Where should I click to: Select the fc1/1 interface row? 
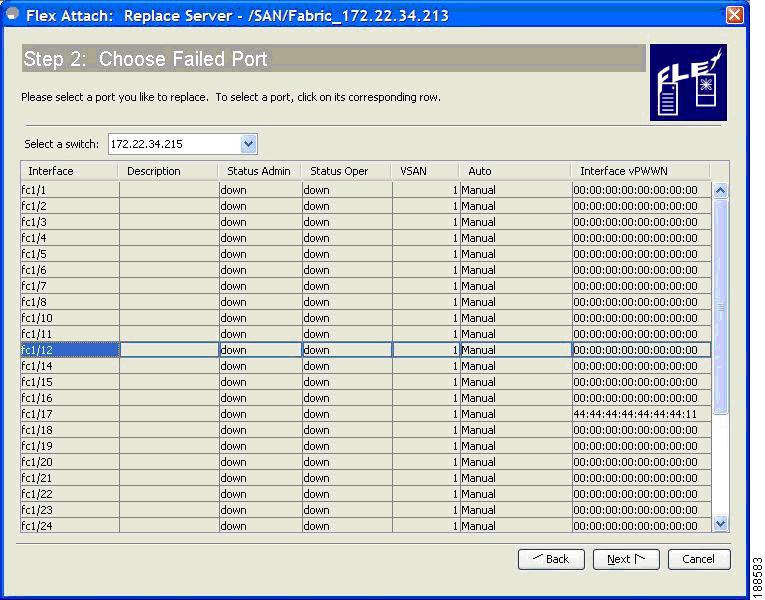click(366, 190)
